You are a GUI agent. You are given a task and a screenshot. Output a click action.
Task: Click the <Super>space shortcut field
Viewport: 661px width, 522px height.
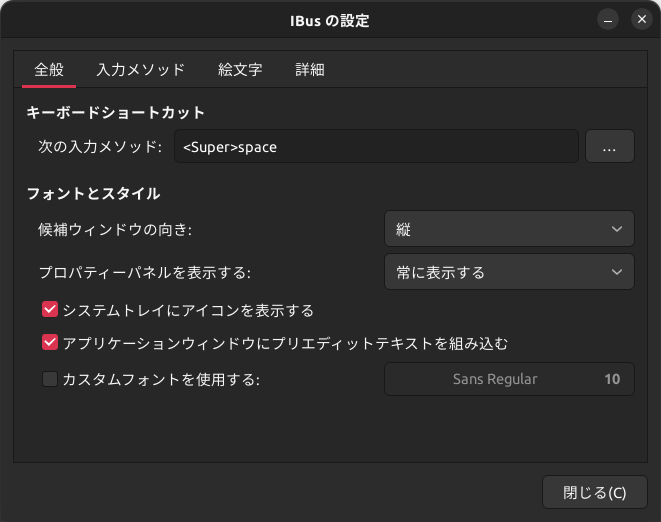coord(376,146)
